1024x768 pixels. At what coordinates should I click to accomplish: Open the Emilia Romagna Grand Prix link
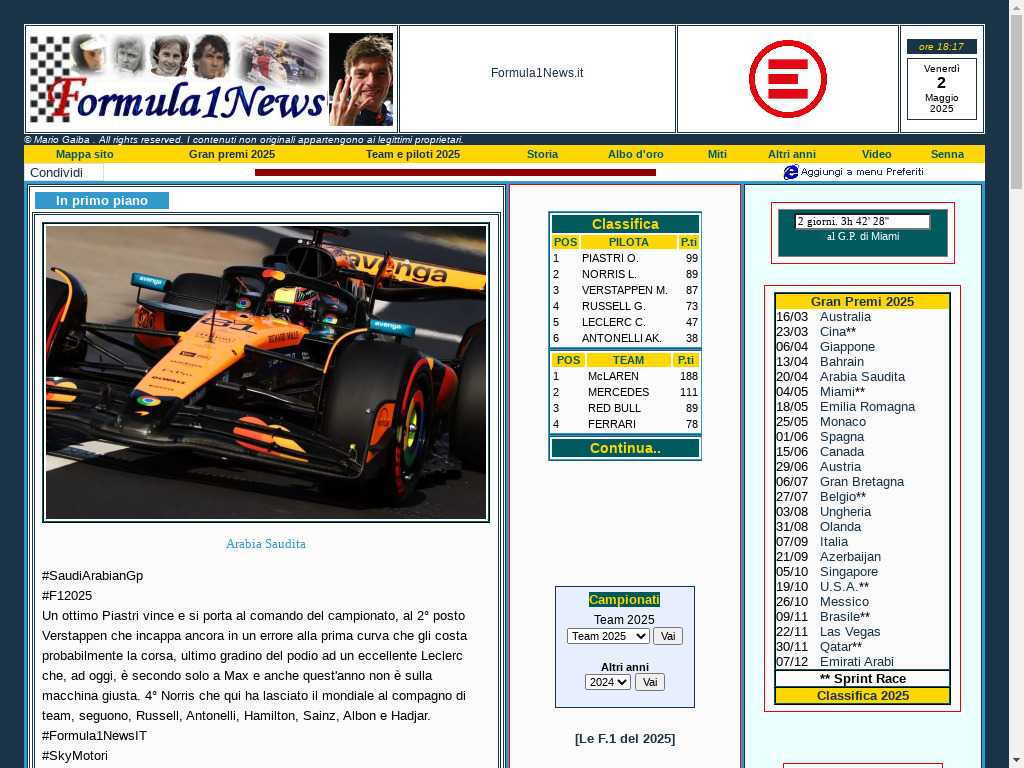coord(867,407)
